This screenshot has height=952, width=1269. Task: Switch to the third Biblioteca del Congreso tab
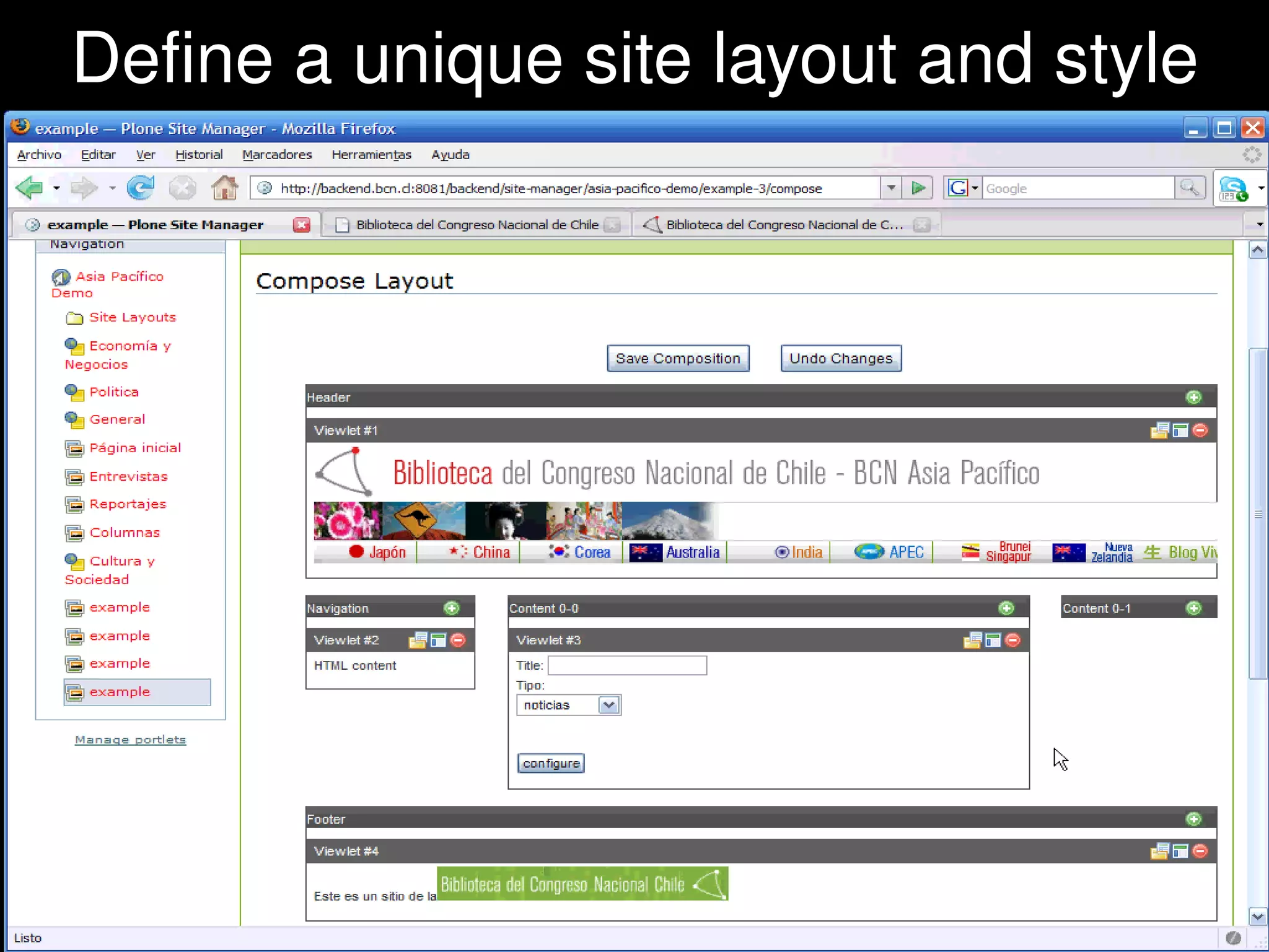(x=786, y=225)
